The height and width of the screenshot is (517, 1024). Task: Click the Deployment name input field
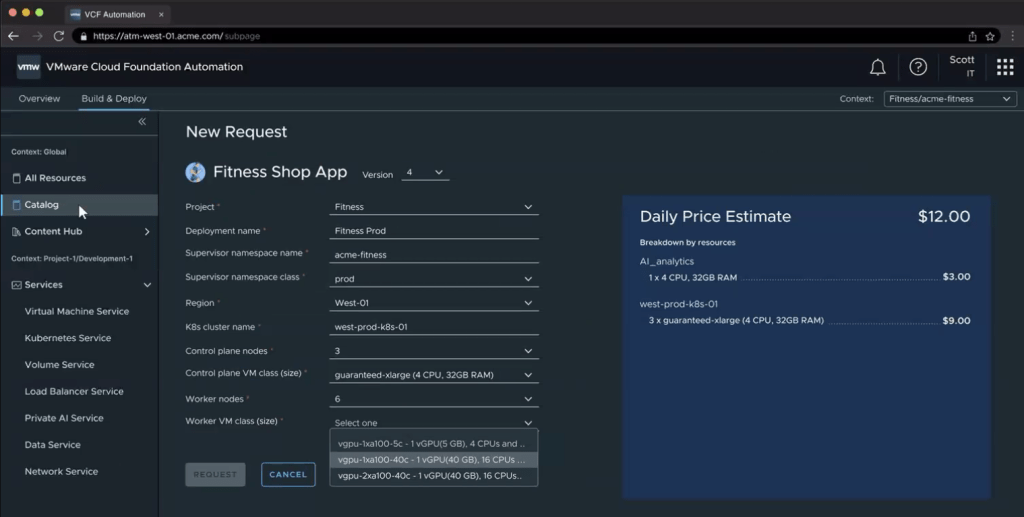coord(434,231)
